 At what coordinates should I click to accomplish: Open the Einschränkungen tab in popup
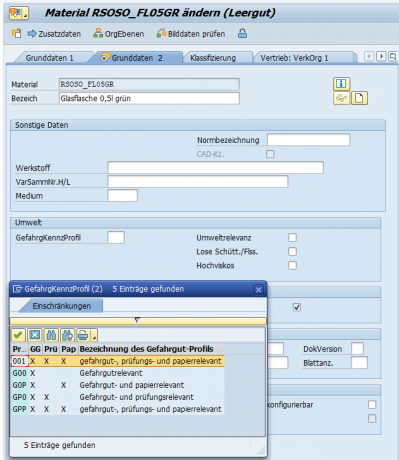61,306
